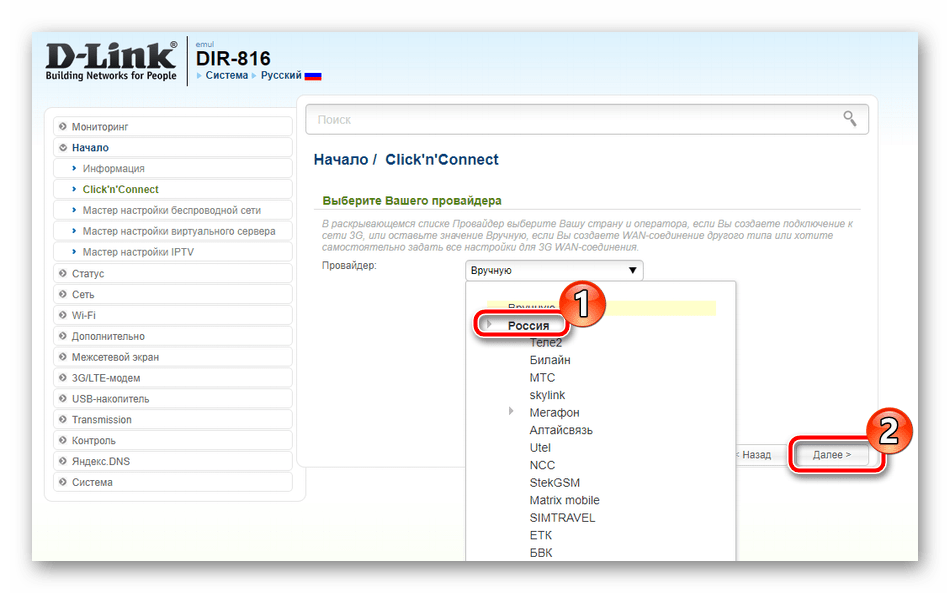Screen dimensions: 950x593
Task: Expand the Статус section
Action: (x=173, y=273)
